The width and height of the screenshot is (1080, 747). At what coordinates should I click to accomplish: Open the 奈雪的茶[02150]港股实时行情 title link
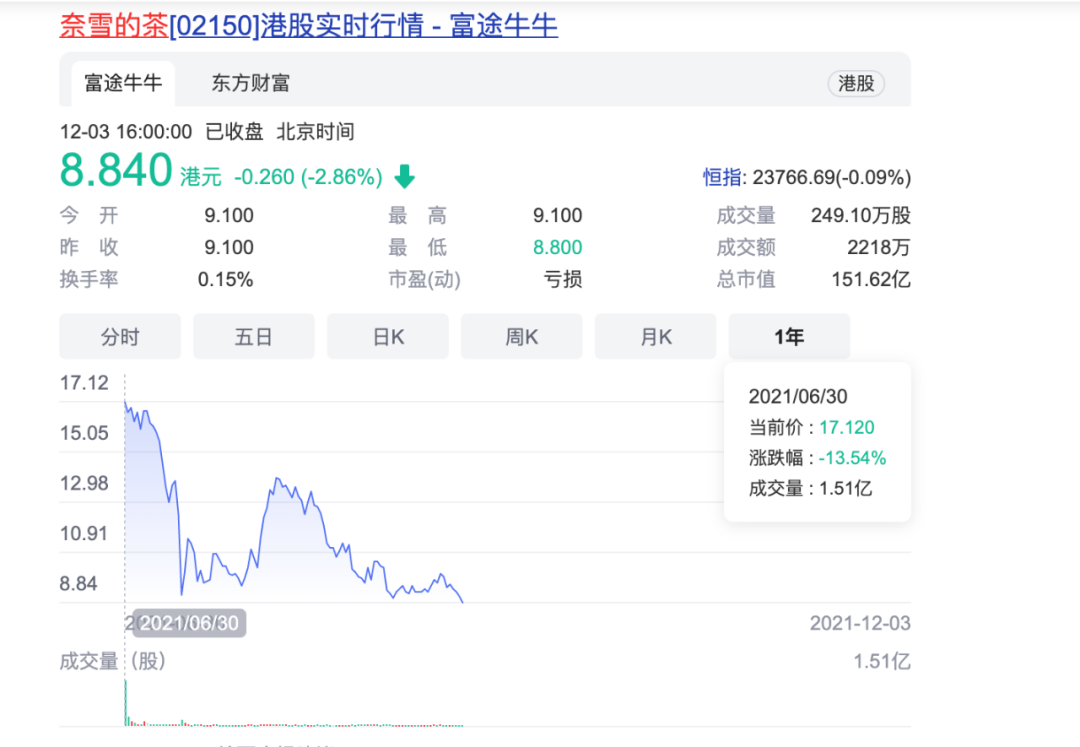(309, 26)
